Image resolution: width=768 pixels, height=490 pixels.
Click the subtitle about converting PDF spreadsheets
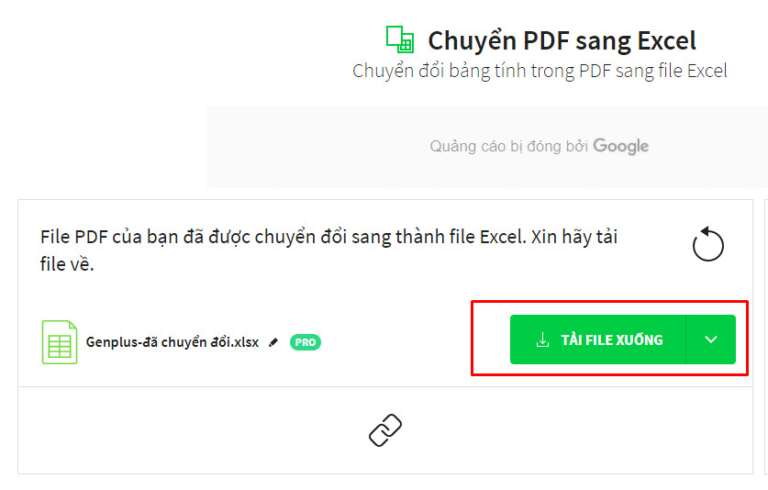click(x=540, y=71)
